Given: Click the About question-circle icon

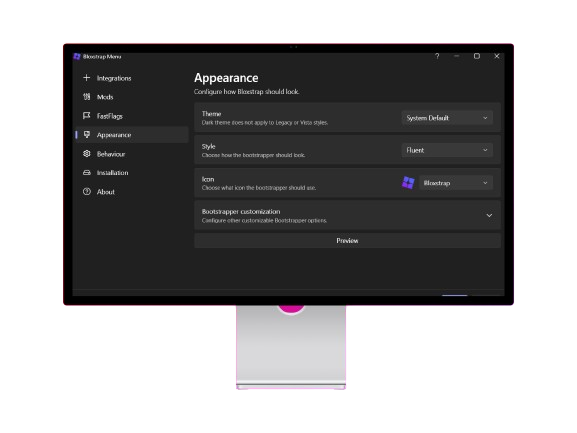Looking at the screenshot, I should click(x=86, y=191).
